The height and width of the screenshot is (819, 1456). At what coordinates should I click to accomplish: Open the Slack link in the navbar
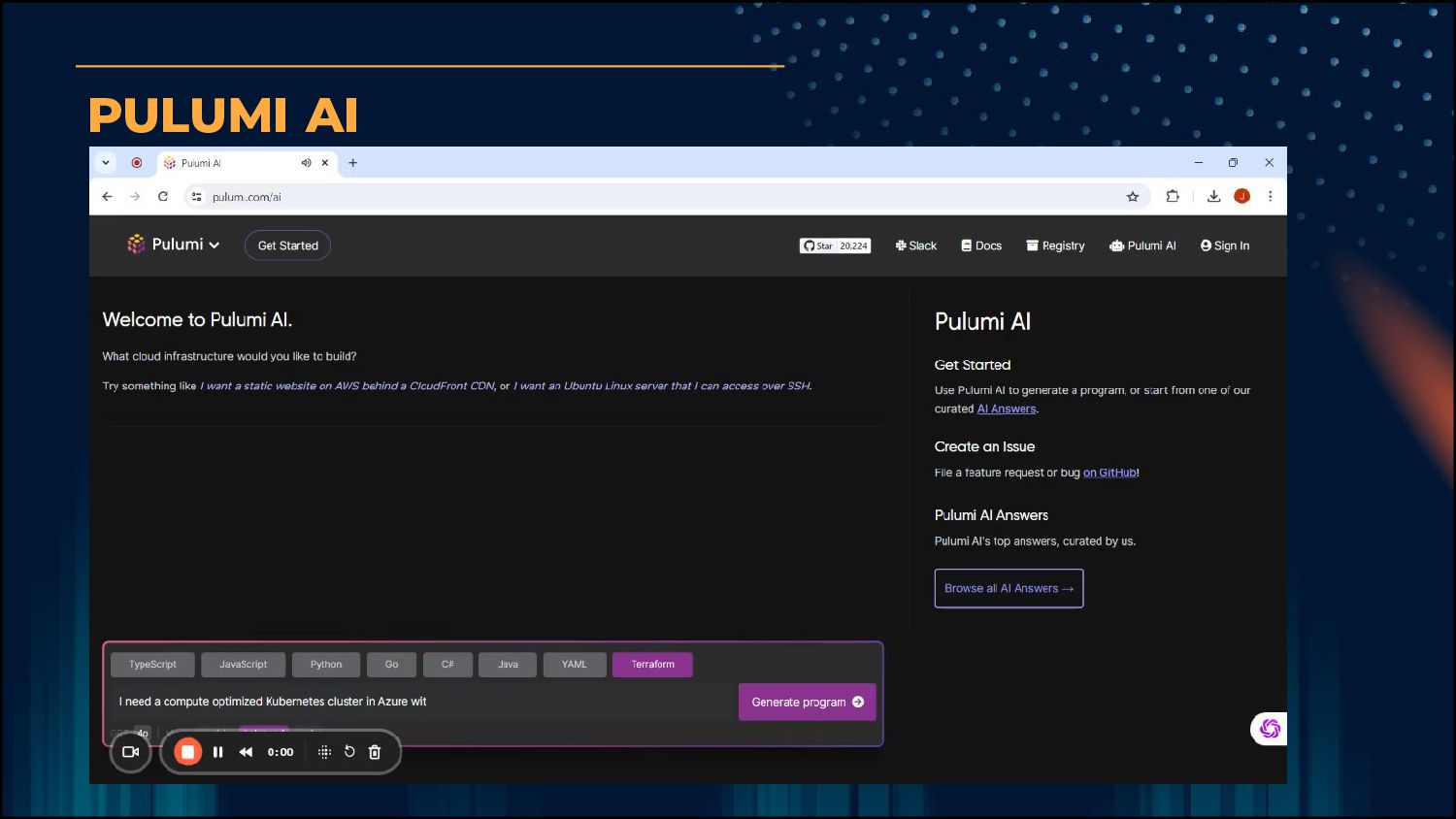[x=916, y=246]
